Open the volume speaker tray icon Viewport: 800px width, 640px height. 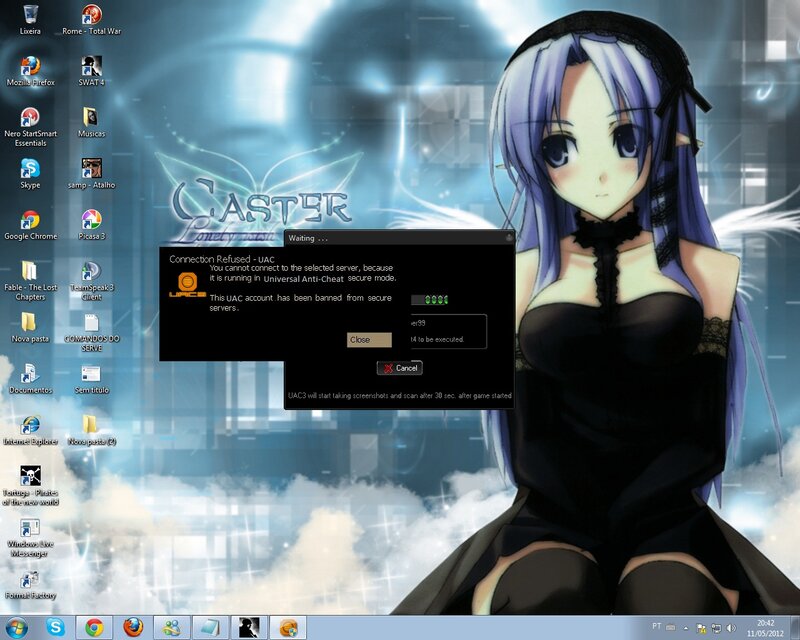(731, 628)
